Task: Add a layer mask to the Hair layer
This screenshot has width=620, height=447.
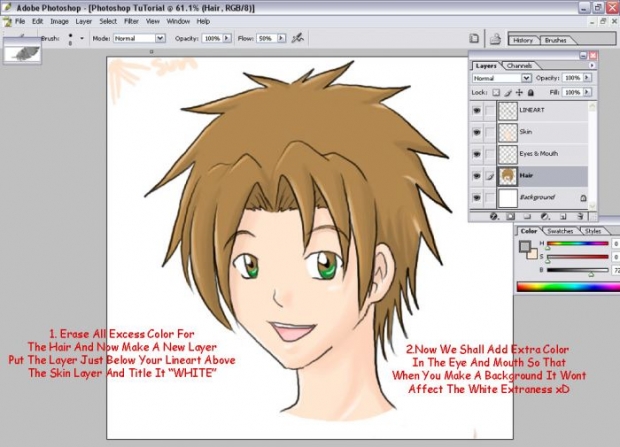Action: click(510, 216)
